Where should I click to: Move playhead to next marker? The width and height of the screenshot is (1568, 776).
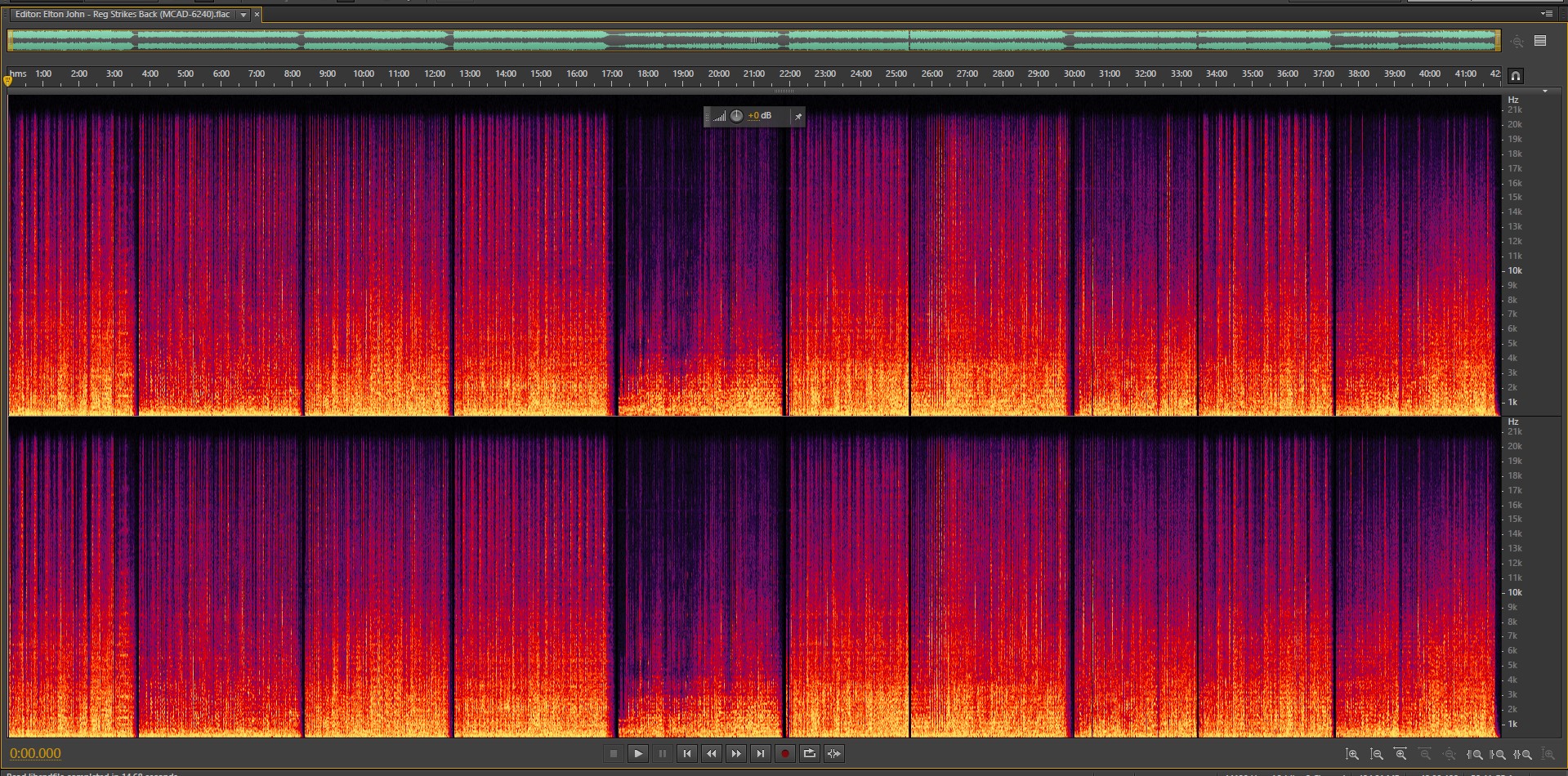761,754
